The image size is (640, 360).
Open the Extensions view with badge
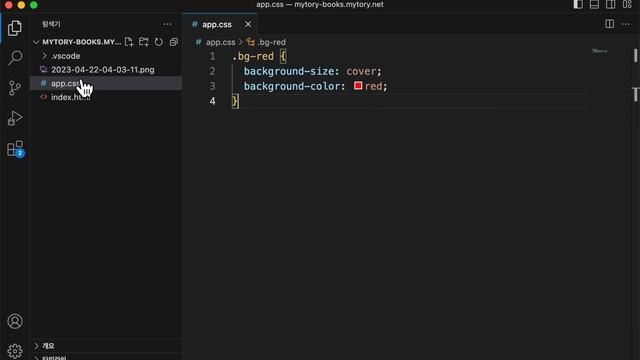tap(16, 149)
